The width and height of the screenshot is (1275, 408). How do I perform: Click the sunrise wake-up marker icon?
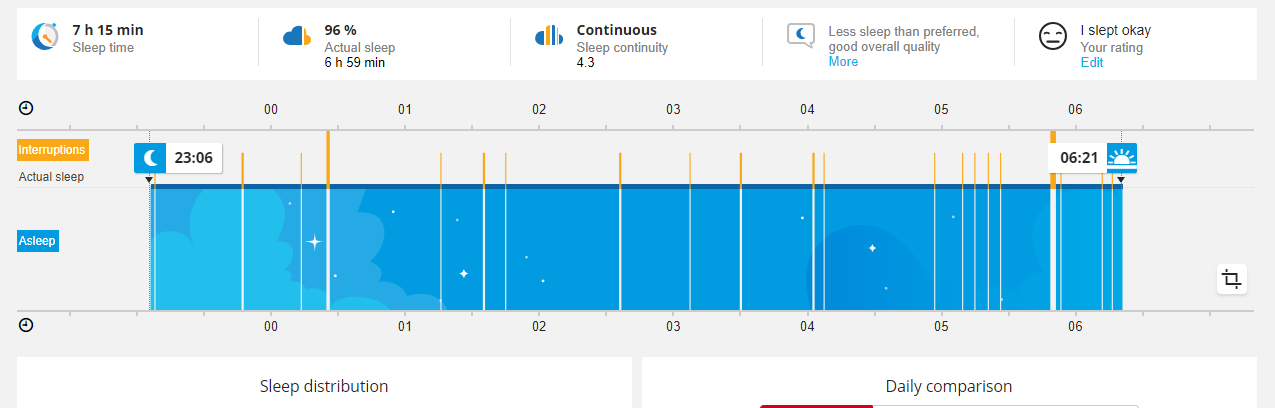1121,158
